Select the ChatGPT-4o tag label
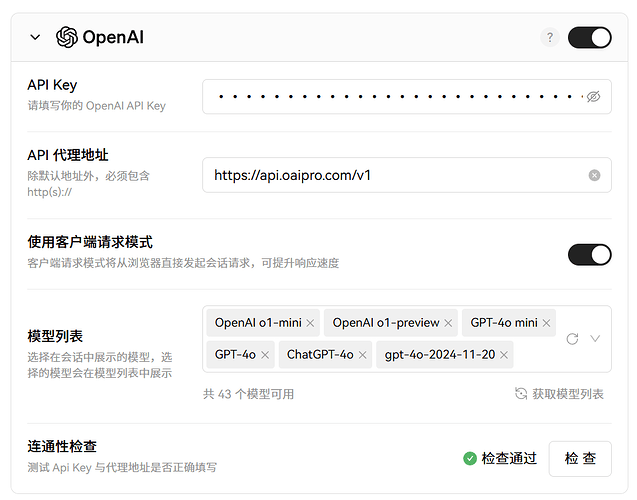This screenshot has height=500, width=637. (x=320, y=355)
